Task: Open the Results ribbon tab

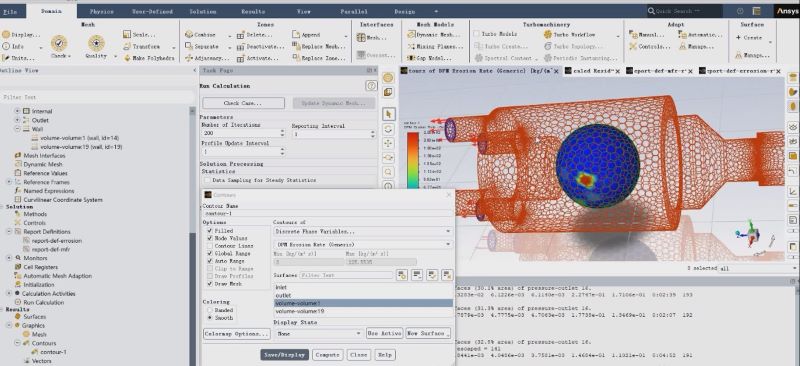Action: 253,11
